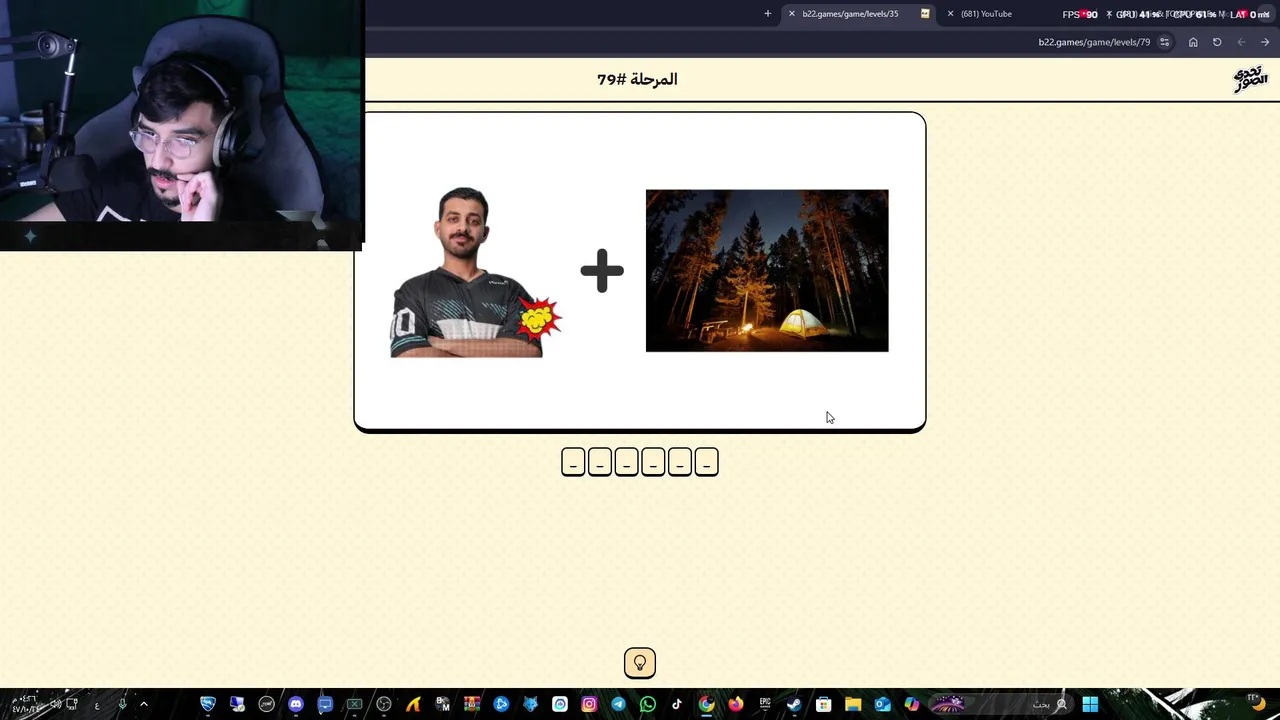
Task: Close the b22.games browser tab
Action: 792,14
